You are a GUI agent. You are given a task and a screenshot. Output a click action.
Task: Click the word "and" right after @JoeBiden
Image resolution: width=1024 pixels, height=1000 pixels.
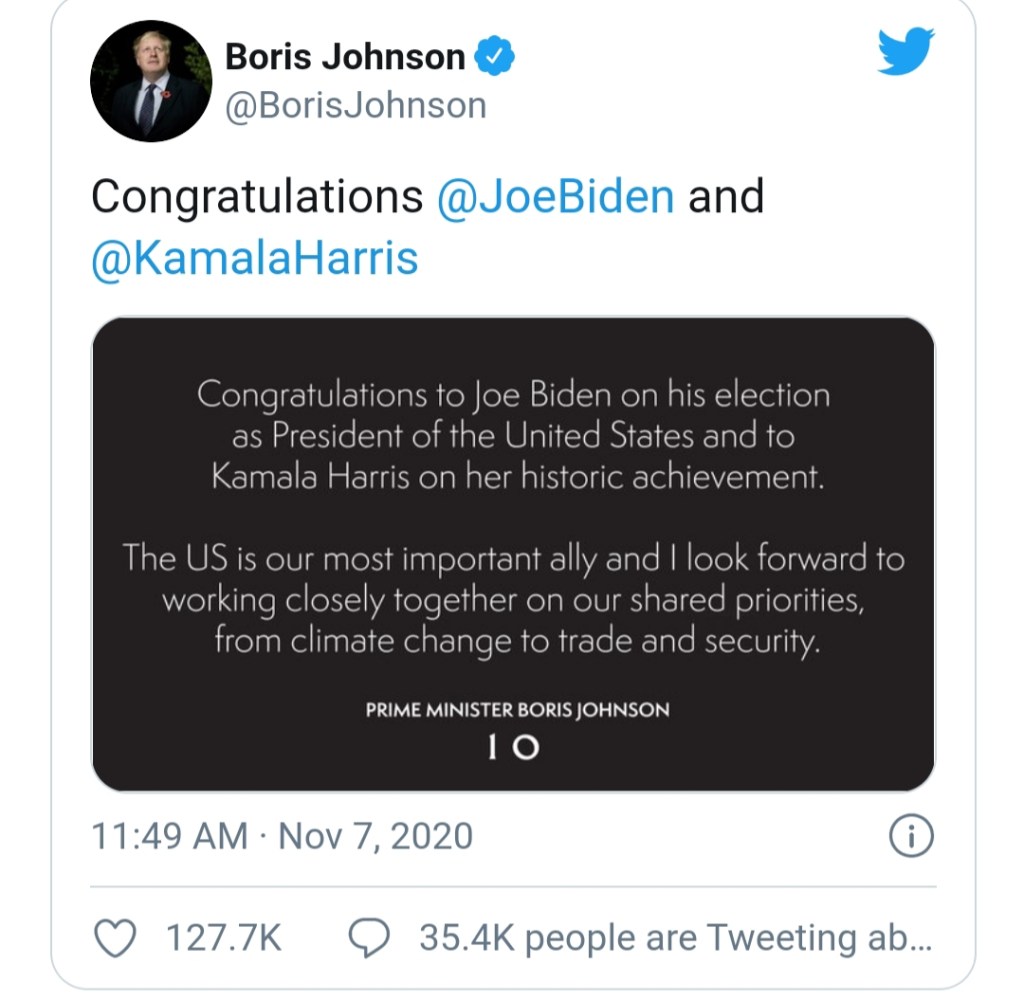(x=726, y=197)
